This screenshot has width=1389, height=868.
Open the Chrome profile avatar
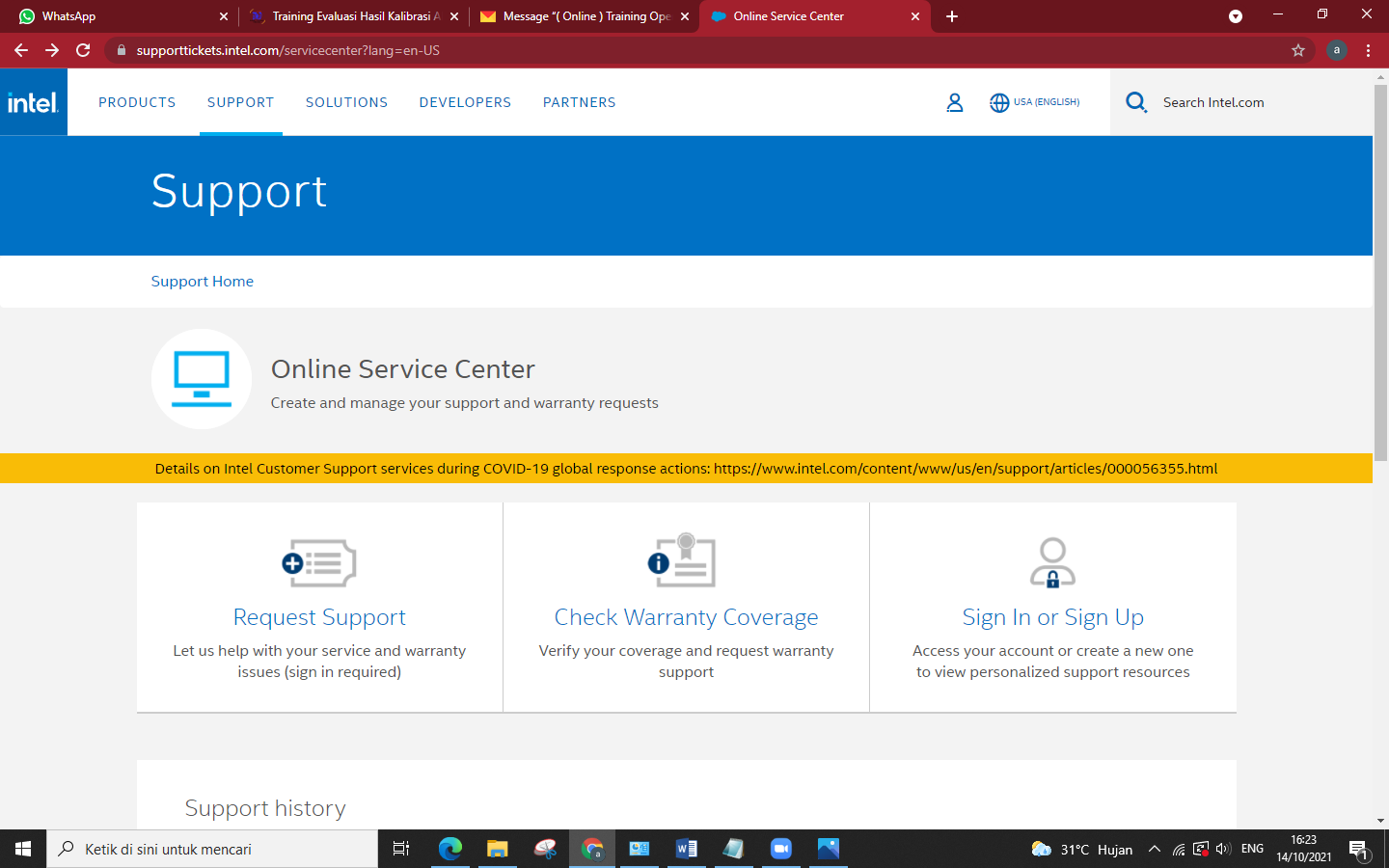point(1336,50)
